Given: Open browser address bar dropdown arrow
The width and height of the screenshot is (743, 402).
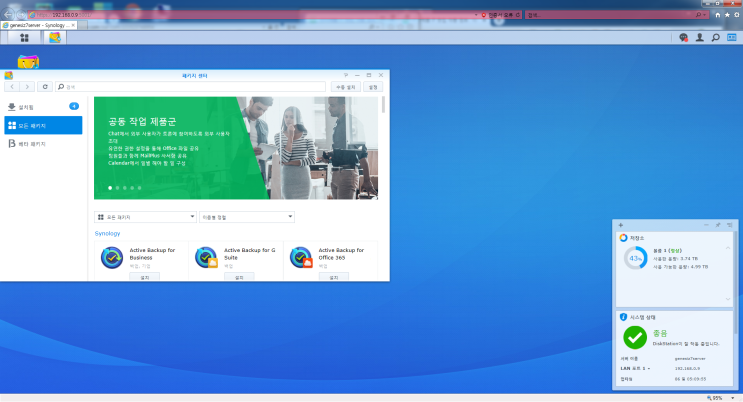Looking at the screenshot, I should [x=476, y=15].
